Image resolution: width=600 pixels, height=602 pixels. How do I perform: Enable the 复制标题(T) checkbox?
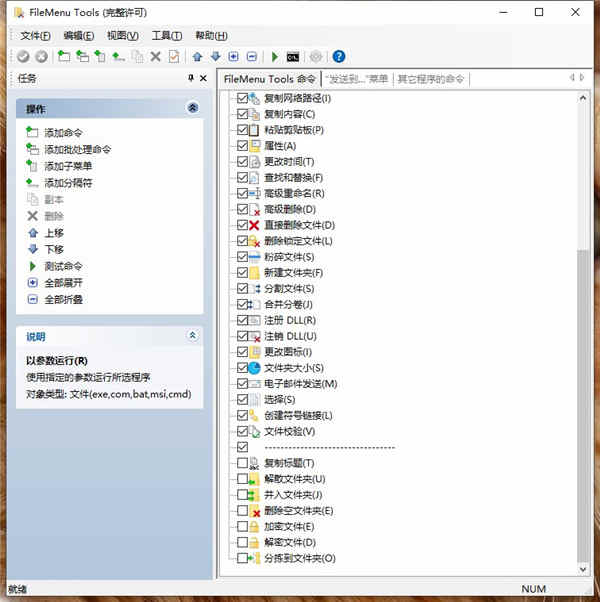[x=242, y=463]
